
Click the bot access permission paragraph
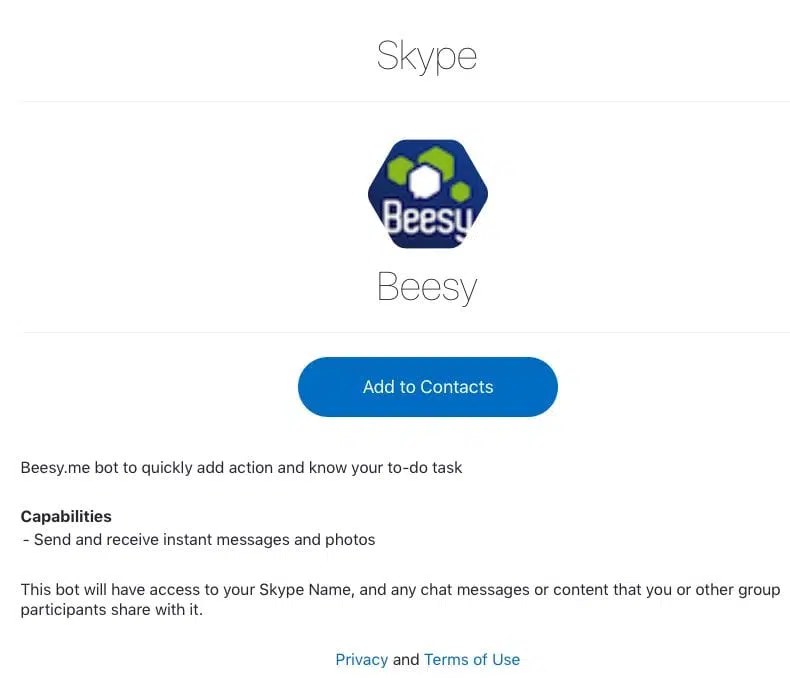[x=401, y=599]
